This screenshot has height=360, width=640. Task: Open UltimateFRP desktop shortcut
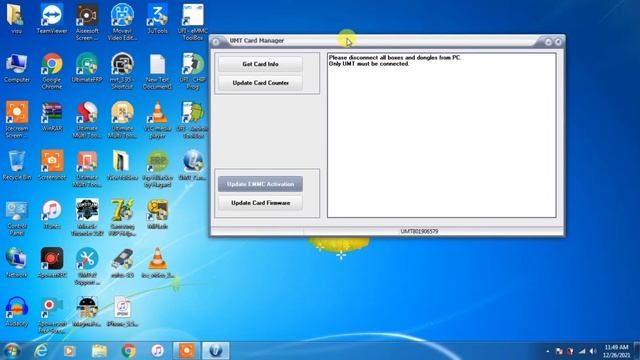click(87, 69)
